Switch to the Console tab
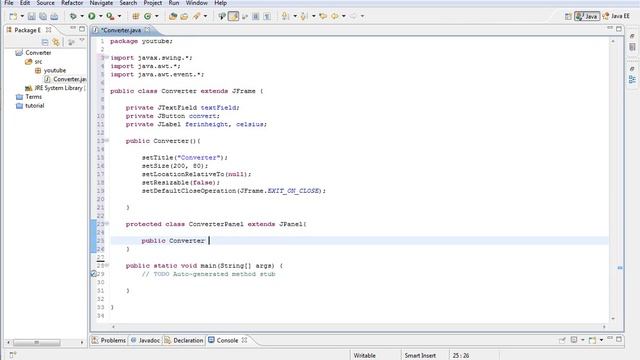Screen dimensions: 640x360 [227, 340]
